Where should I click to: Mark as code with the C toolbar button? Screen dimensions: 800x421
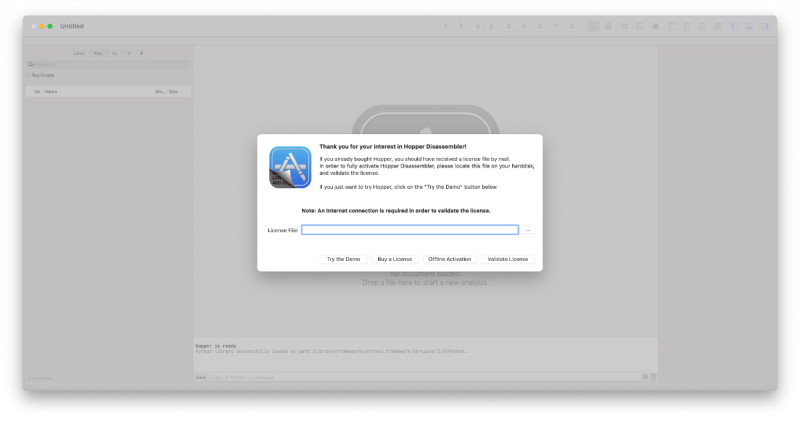[x=540, y=26]
